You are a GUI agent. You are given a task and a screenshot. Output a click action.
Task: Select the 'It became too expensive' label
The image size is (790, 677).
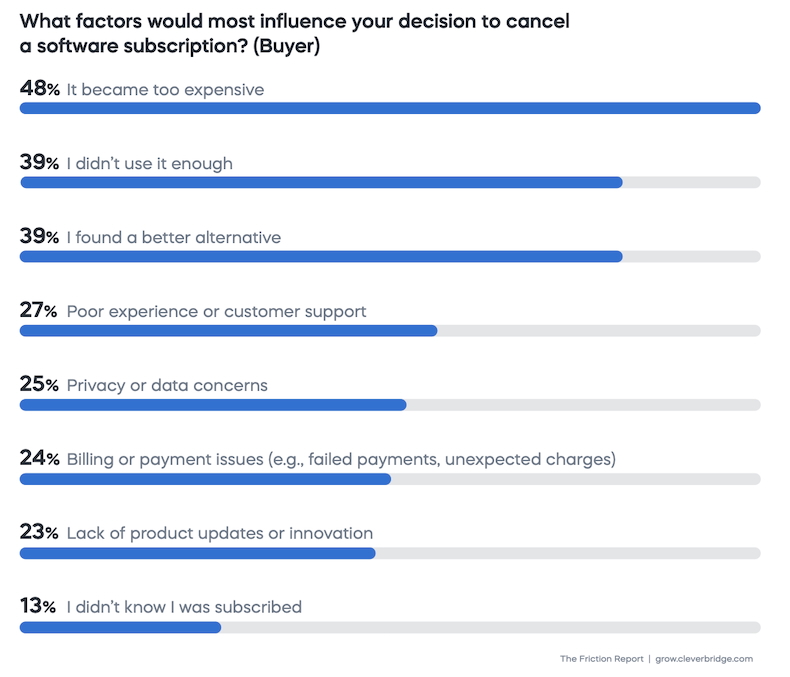[165, 90]
